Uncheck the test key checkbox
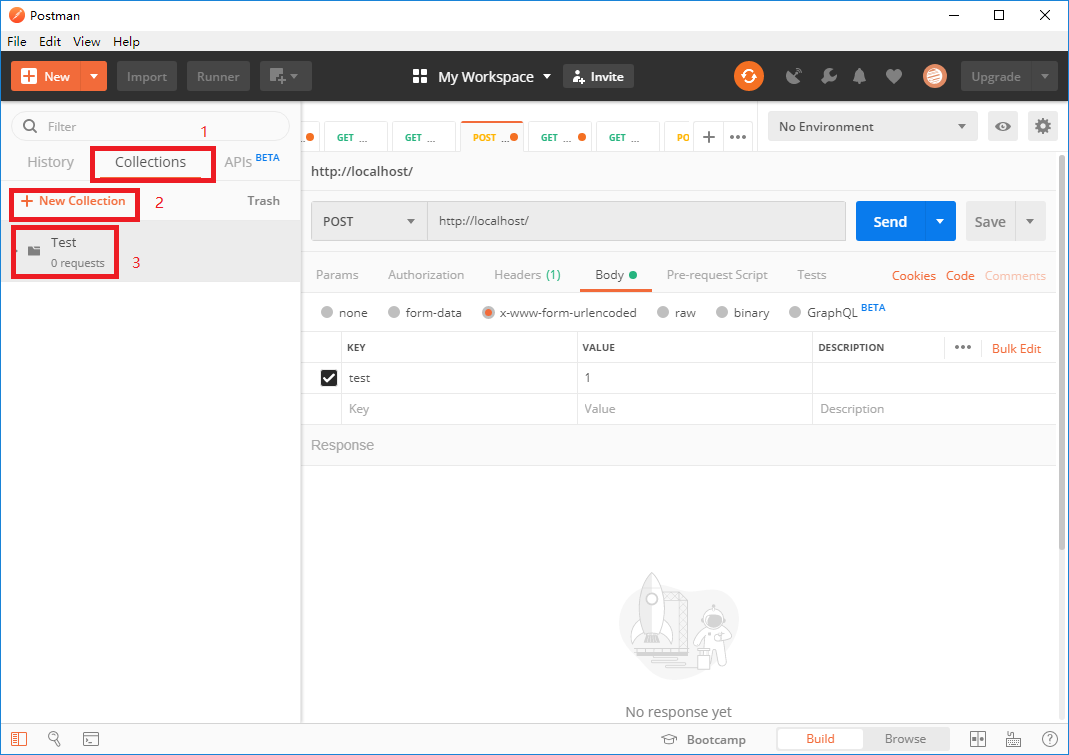Screen dimensions: 1069x755 [329, 378]
